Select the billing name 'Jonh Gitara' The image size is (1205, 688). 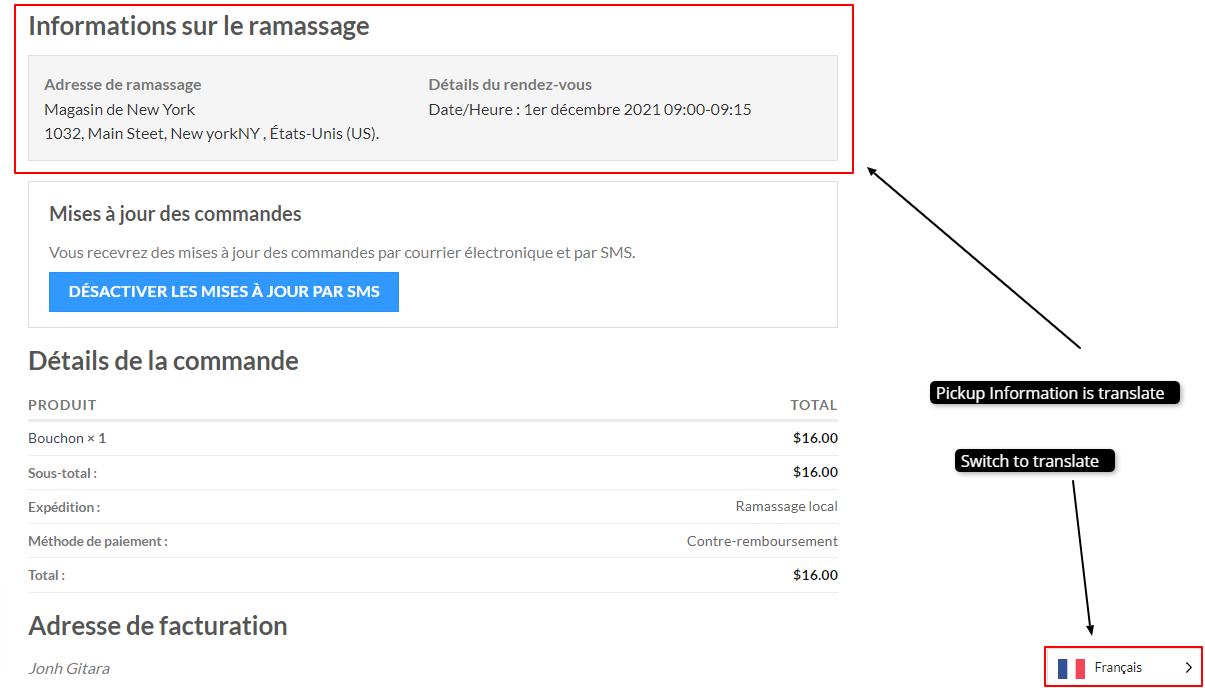coord(69,668)
